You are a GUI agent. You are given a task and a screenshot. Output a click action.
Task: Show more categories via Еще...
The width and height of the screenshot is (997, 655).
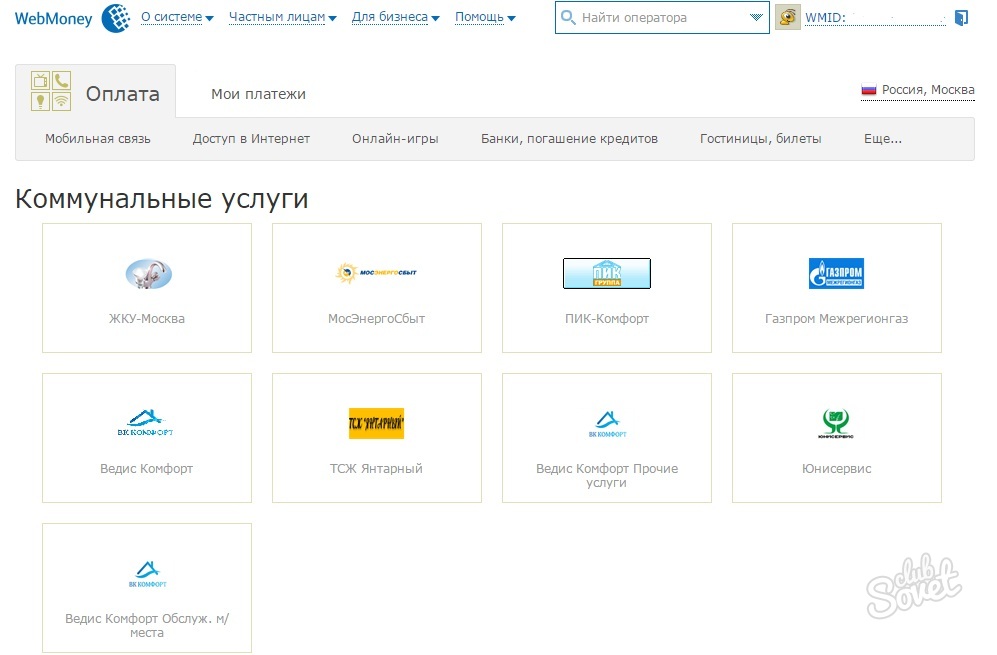tap(882, 139)
